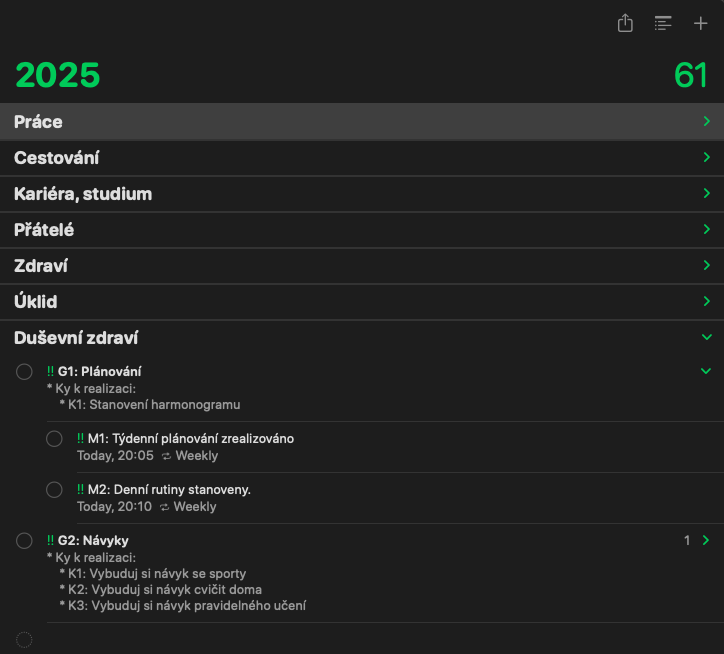The width and height of the screenshot is (724, 654).
Task: Click the Today, 20:05 due date
Action: (115, 456)
